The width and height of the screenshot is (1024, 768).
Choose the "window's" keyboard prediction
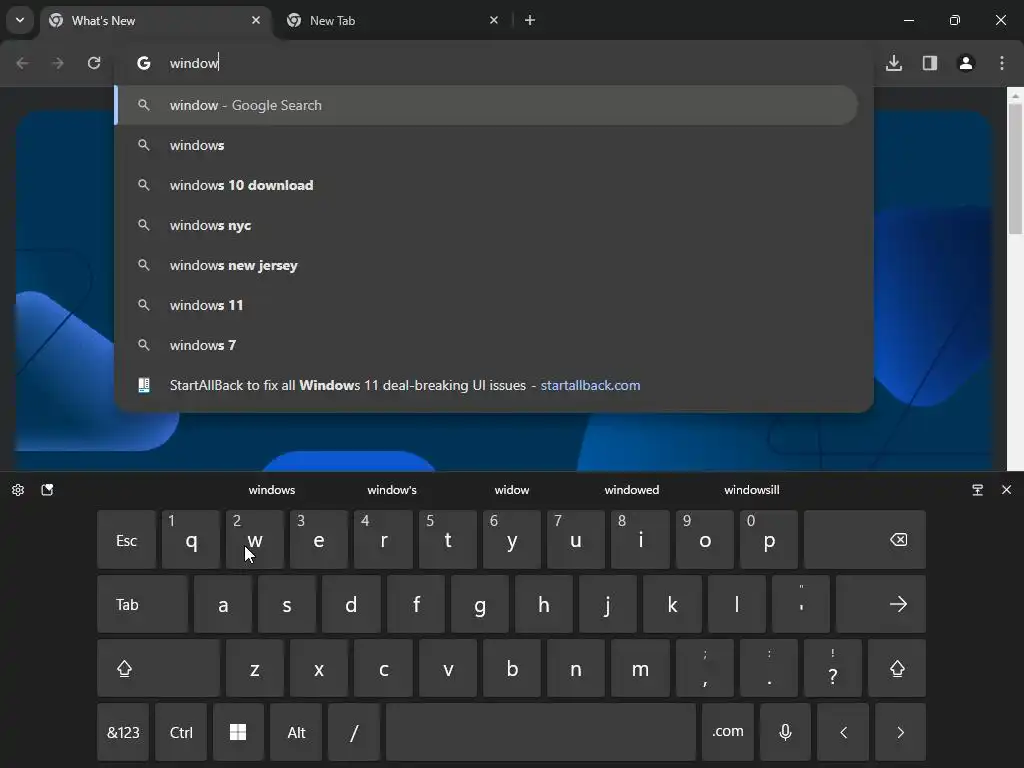point(392,490)
